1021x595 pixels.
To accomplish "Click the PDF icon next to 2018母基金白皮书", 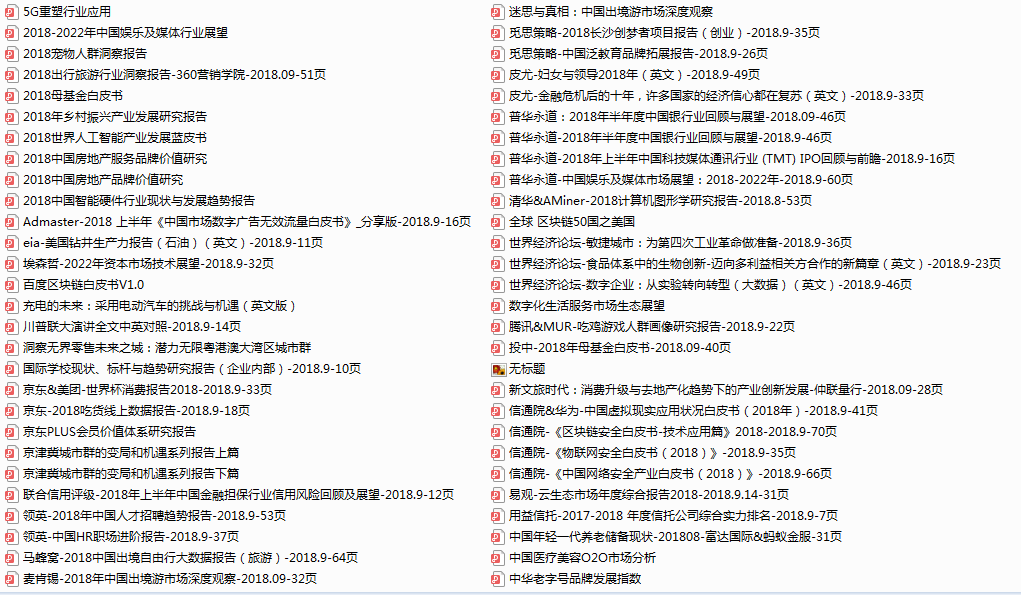I will pos(11,96).
